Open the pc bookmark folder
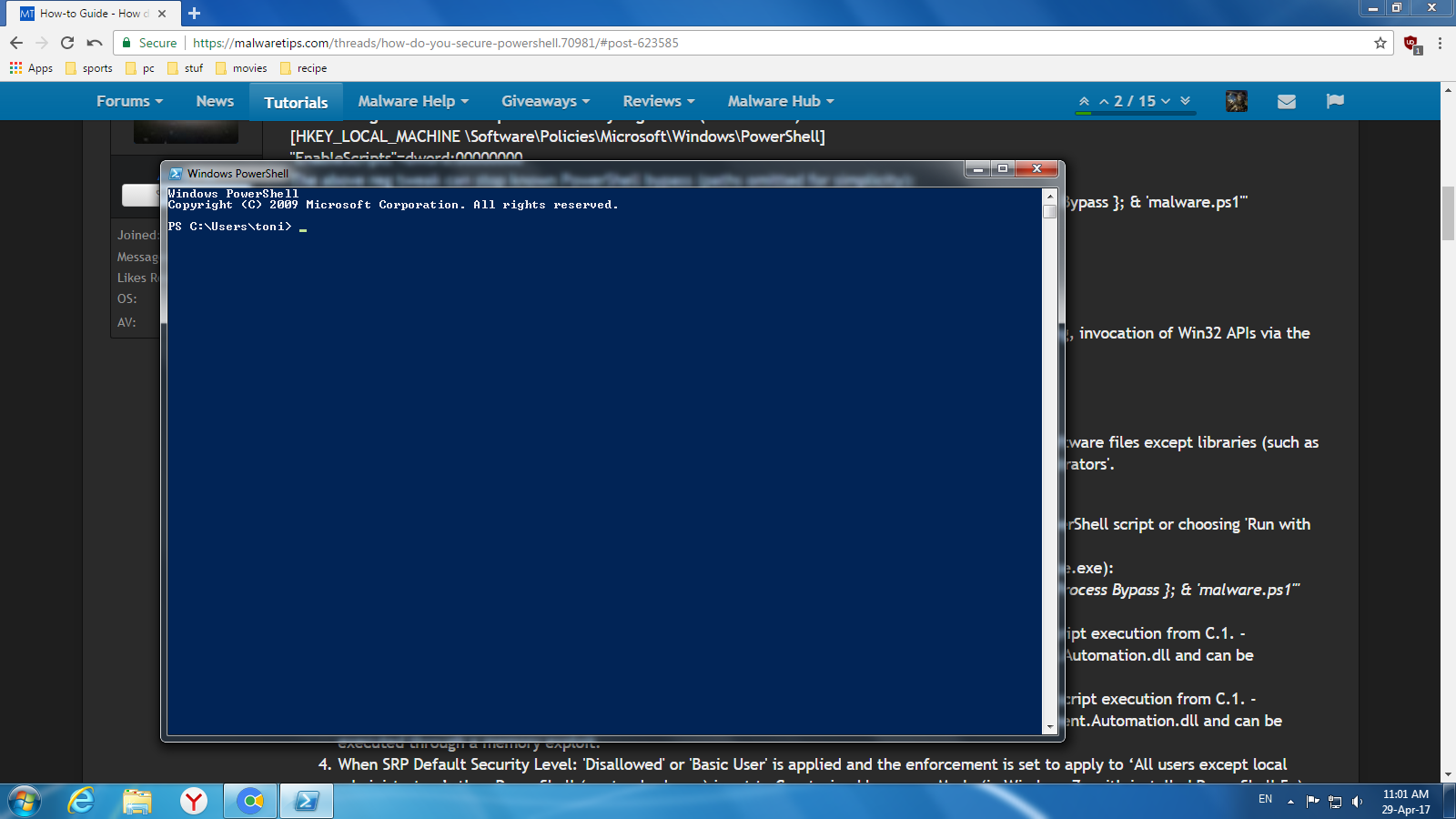1456x819 pixels. coord(140,68)
